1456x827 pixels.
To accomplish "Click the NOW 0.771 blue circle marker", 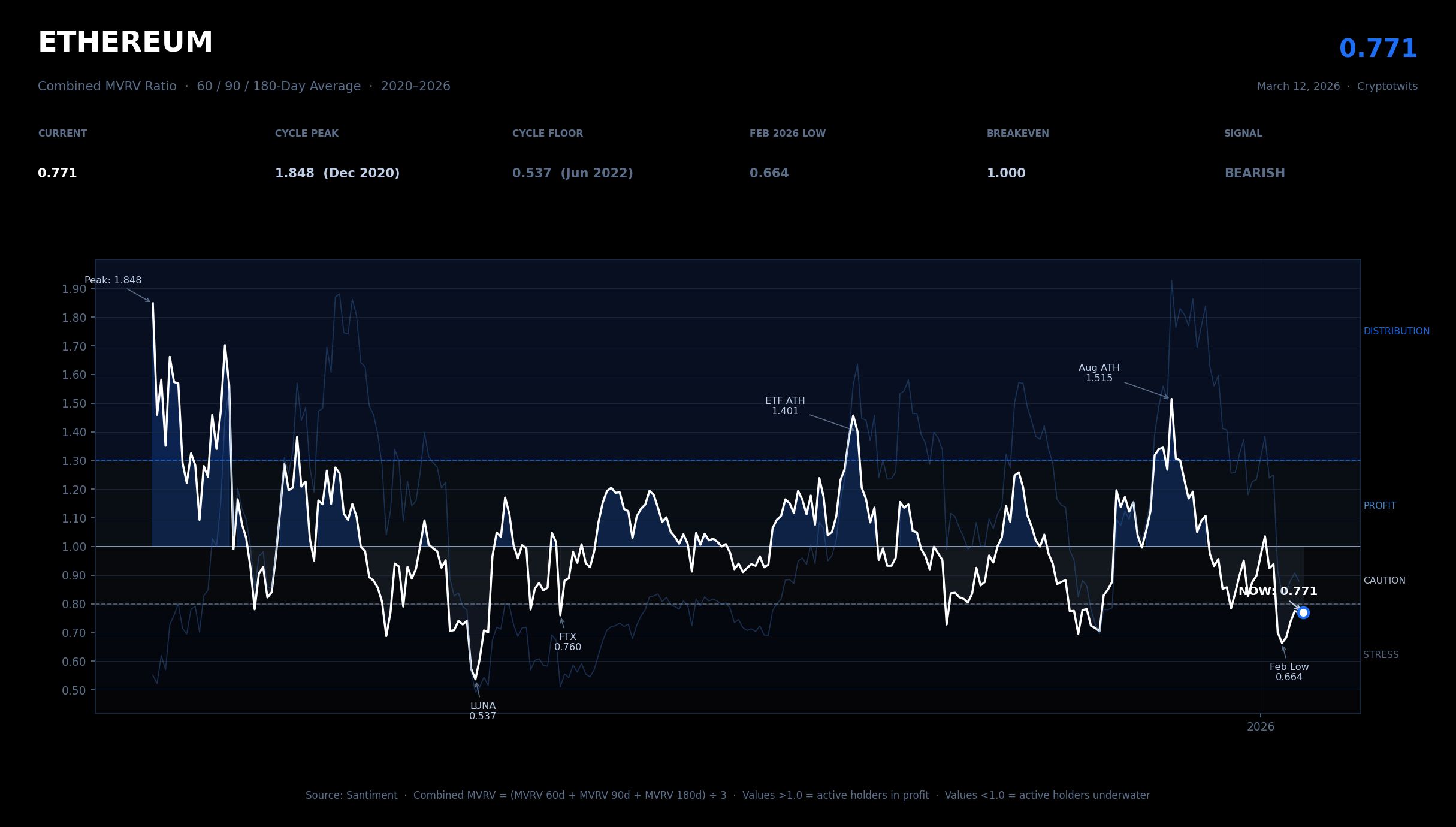I will pos(1303,612).
